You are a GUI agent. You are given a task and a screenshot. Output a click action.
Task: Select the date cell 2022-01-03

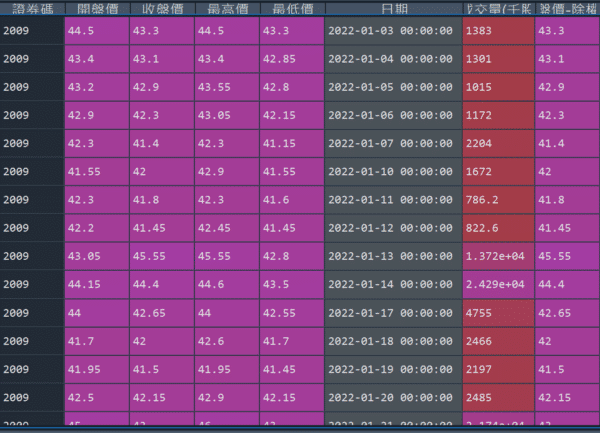393,30
